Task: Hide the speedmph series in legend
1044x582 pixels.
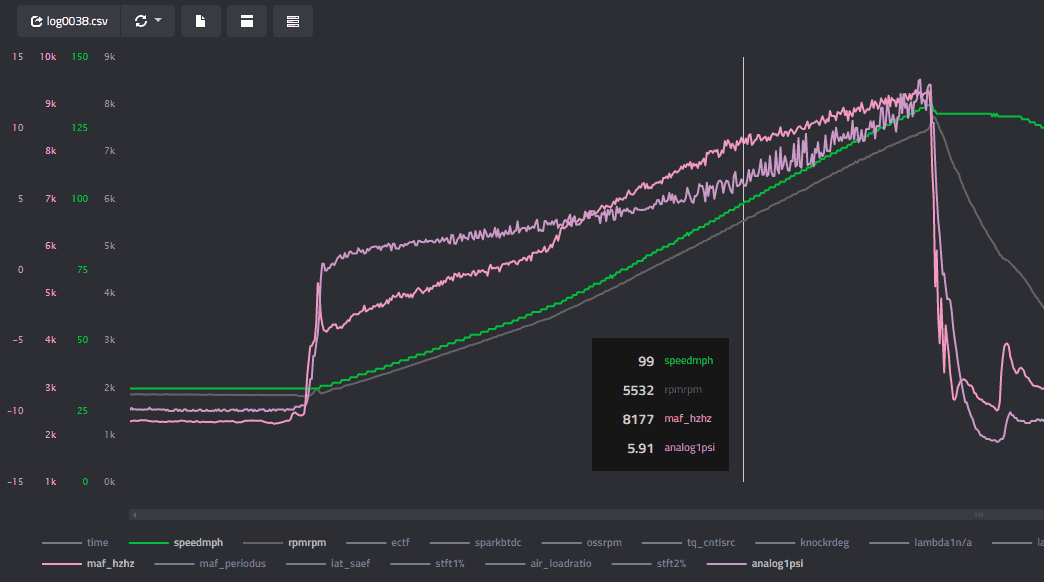Action: click(x=176, y=543)
